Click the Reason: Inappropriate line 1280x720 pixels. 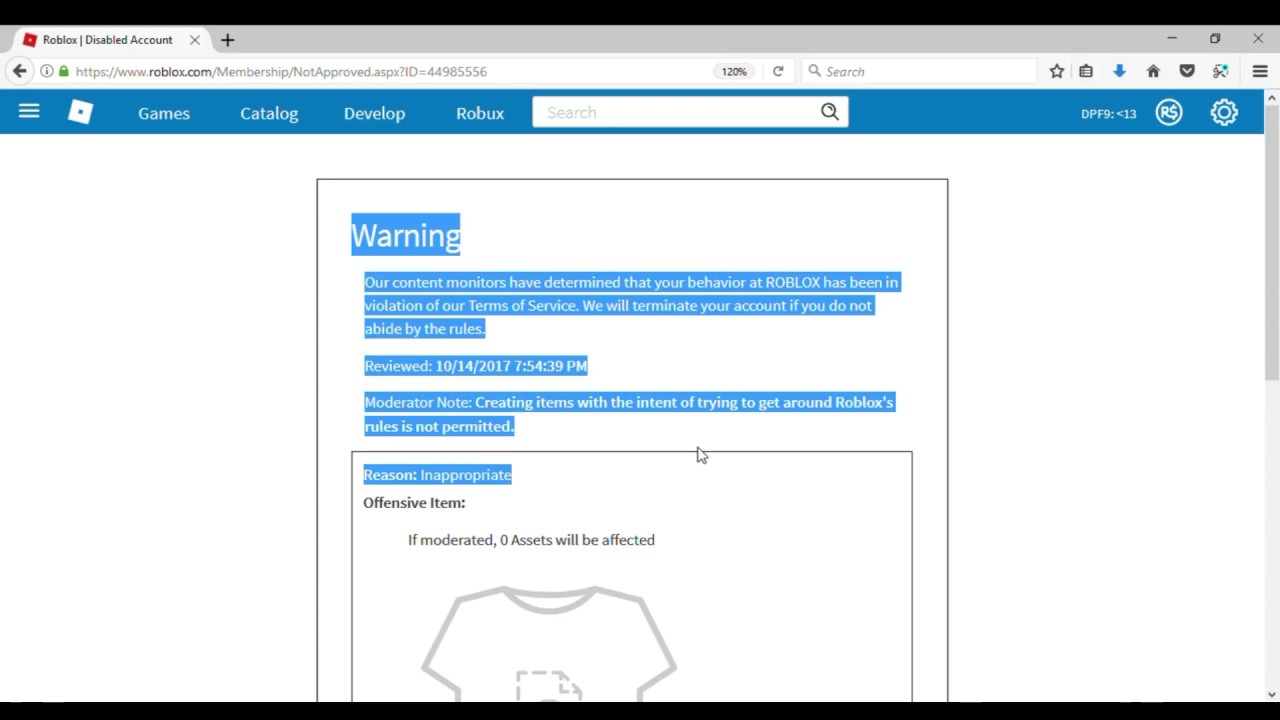[x=437, y=475]
